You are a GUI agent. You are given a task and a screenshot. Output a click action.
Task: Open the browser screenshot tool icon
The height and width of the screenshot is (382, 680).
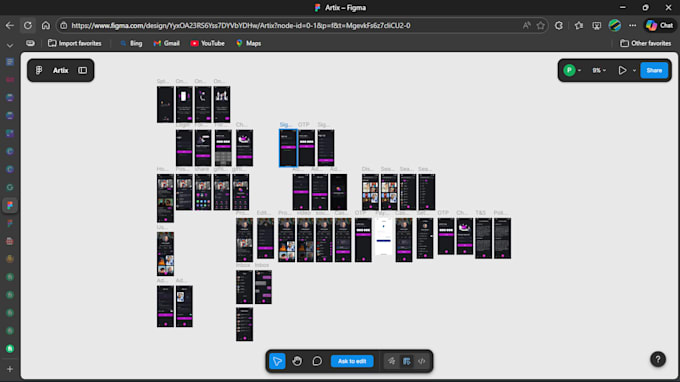pos(597,26)
